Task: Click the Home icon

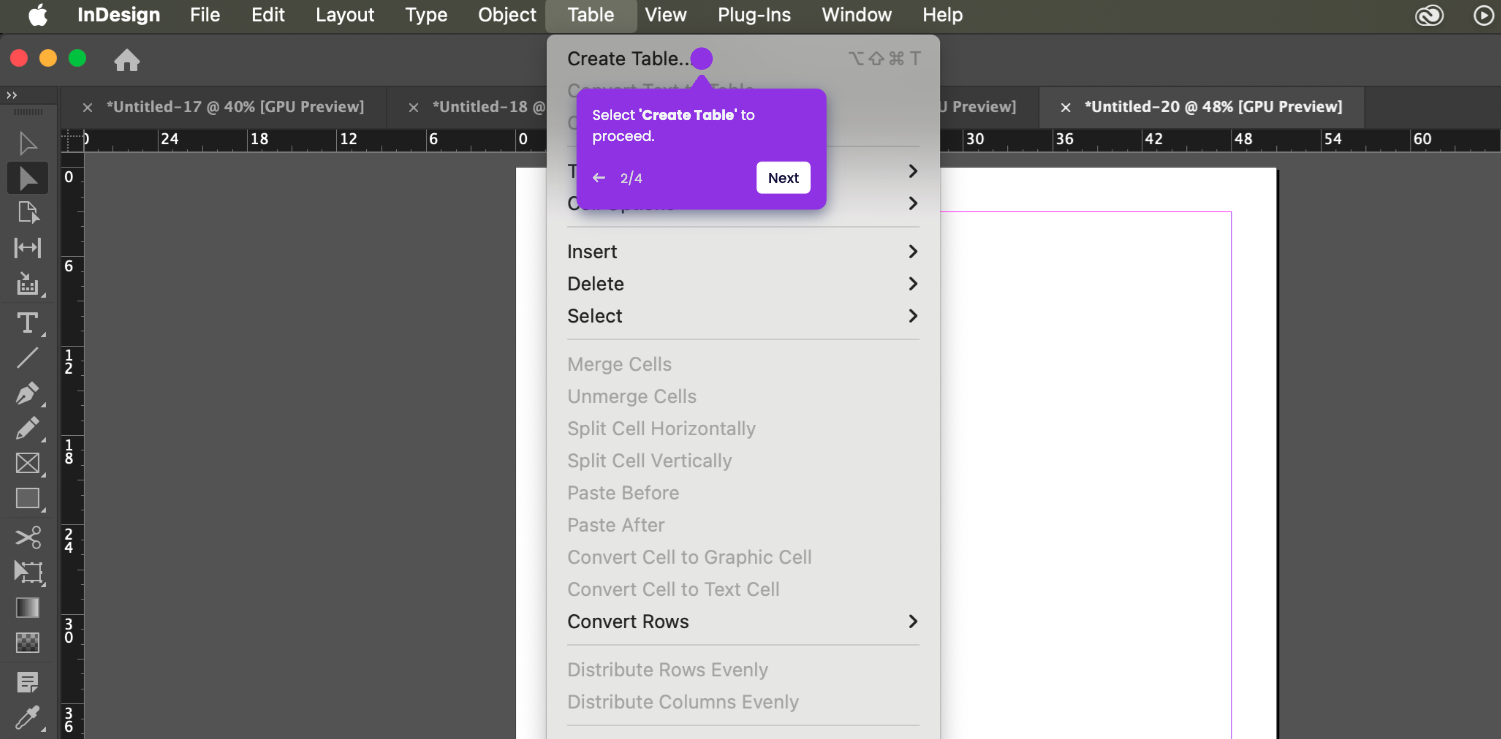Action: click(127, 60)
